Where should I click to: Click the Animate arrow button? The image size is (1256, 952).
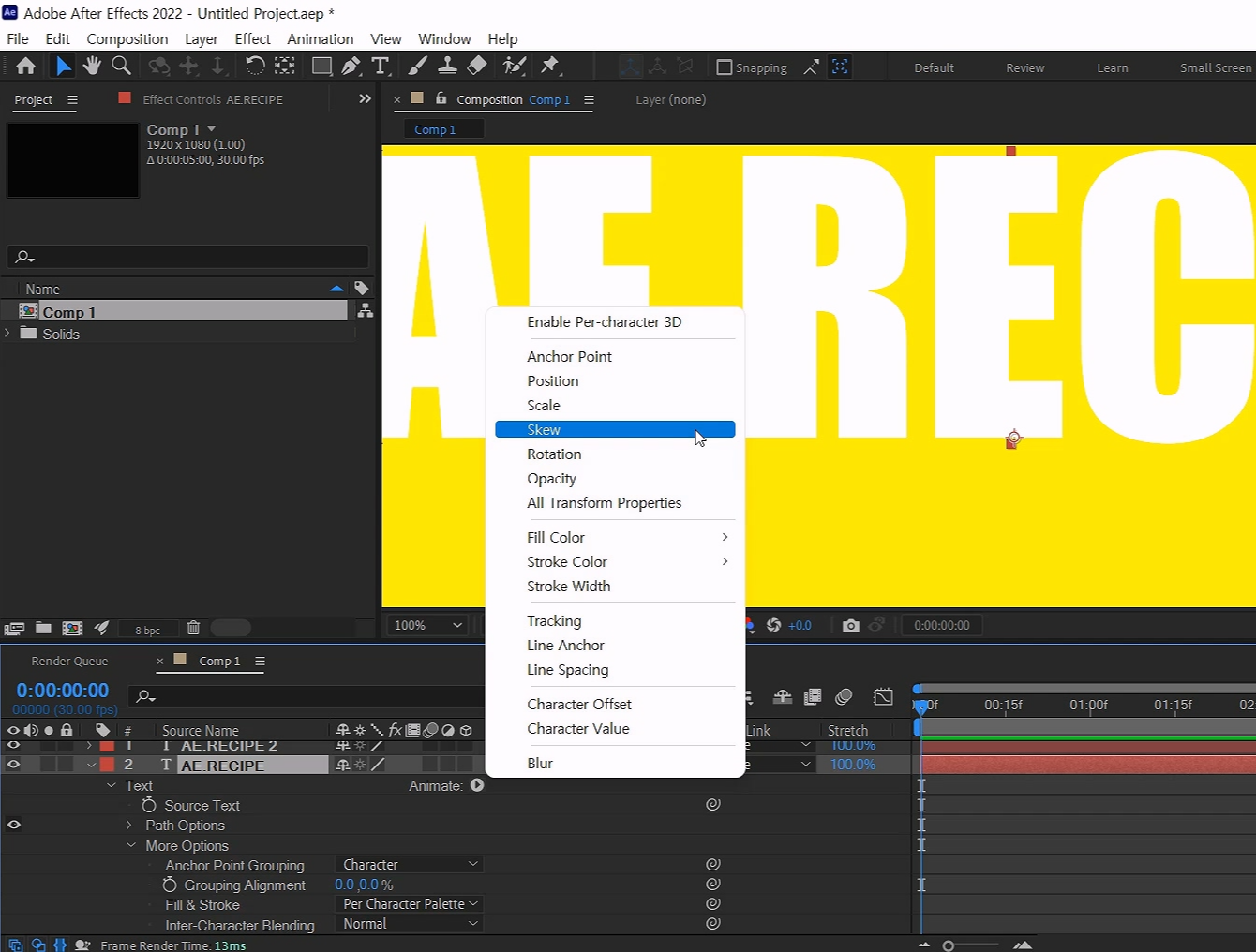(x=477, y=785)
